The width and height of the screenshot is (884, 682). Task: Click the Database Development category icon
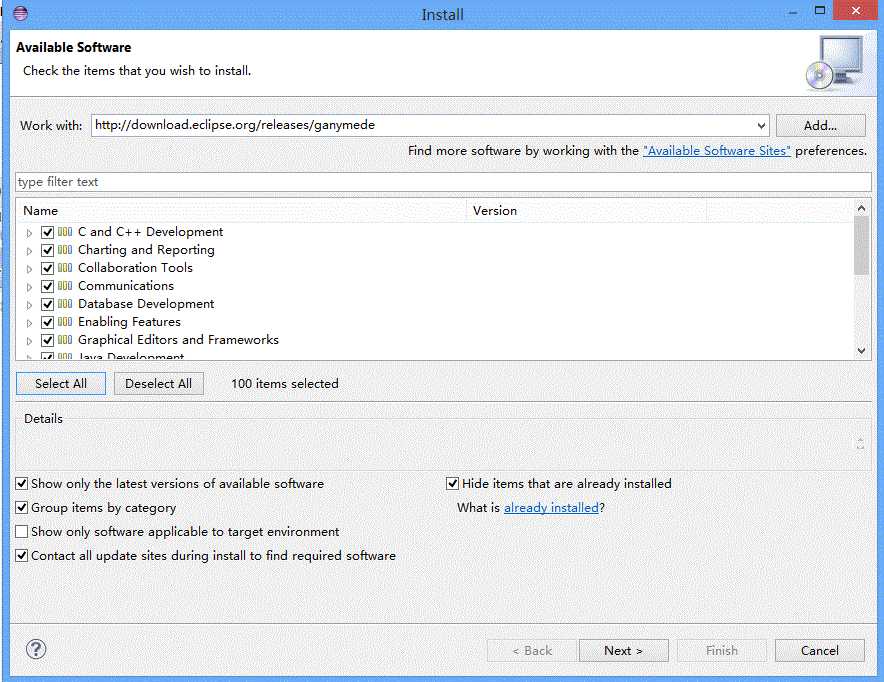coord(65,304)
